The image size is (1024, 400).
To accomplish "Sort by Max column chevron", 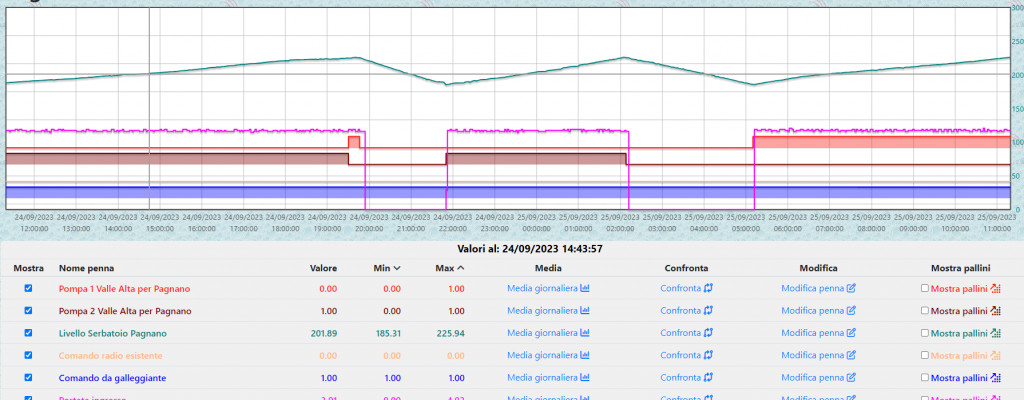I will [x=460, y=268].
